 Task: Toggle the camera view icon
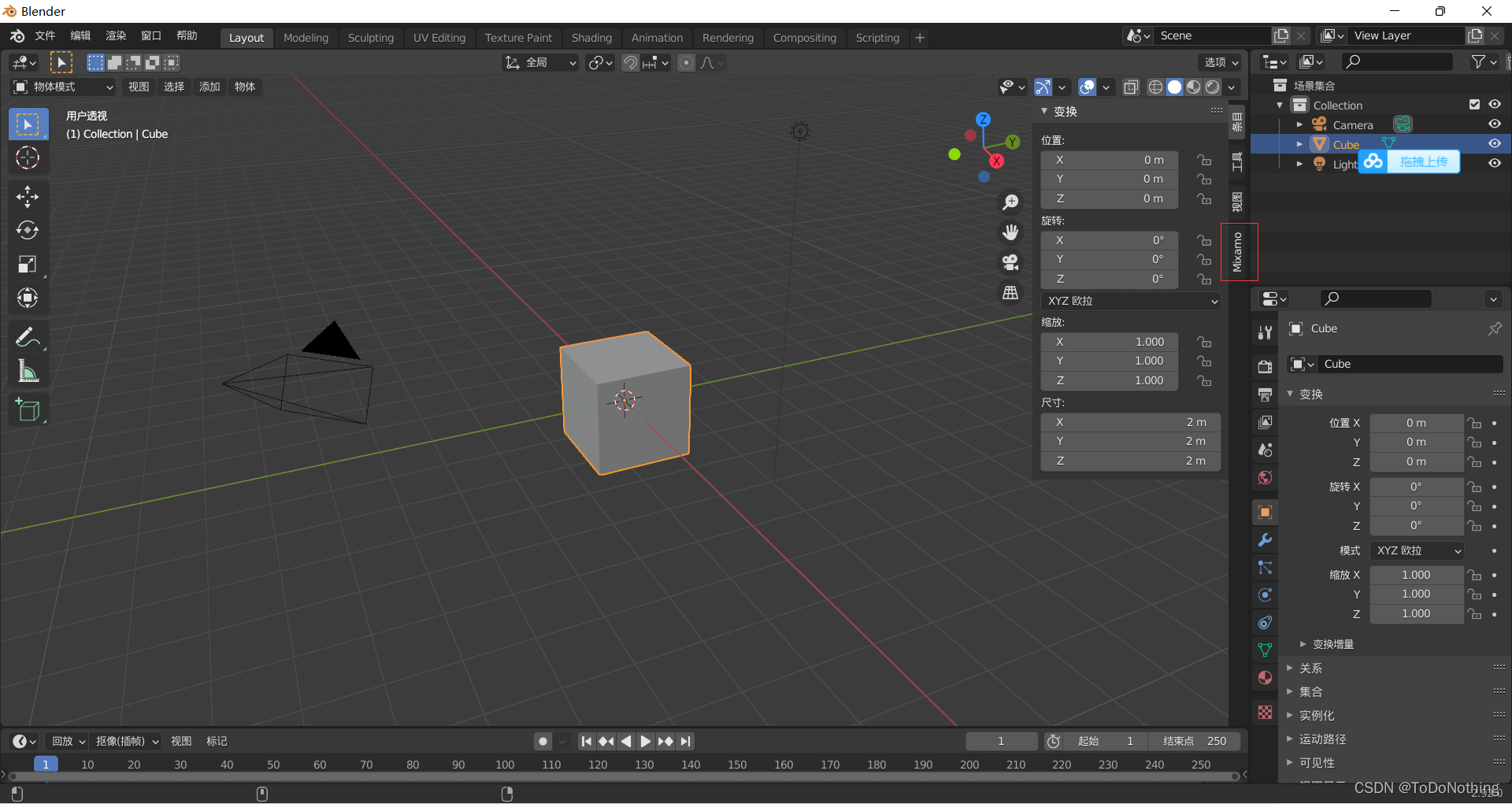(x=1010, y=262)
